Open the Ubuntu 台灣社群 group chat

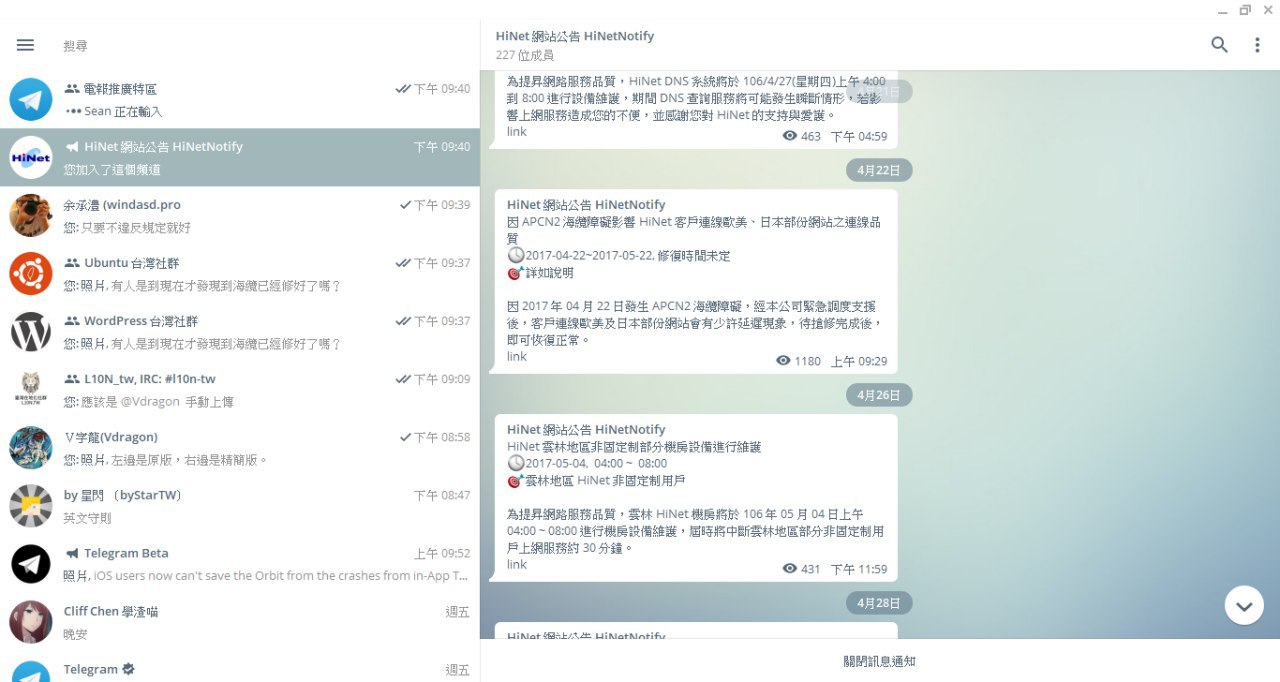tap(240, 273)
